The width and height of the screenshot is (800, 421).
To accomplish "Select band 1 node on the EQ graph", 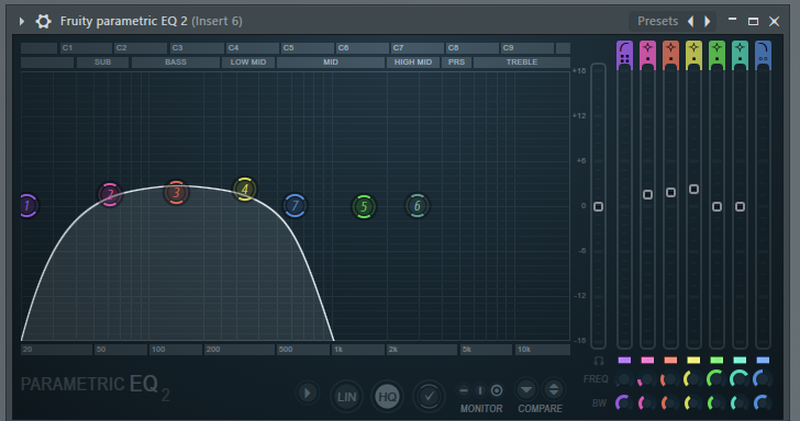I will [27, 206].
